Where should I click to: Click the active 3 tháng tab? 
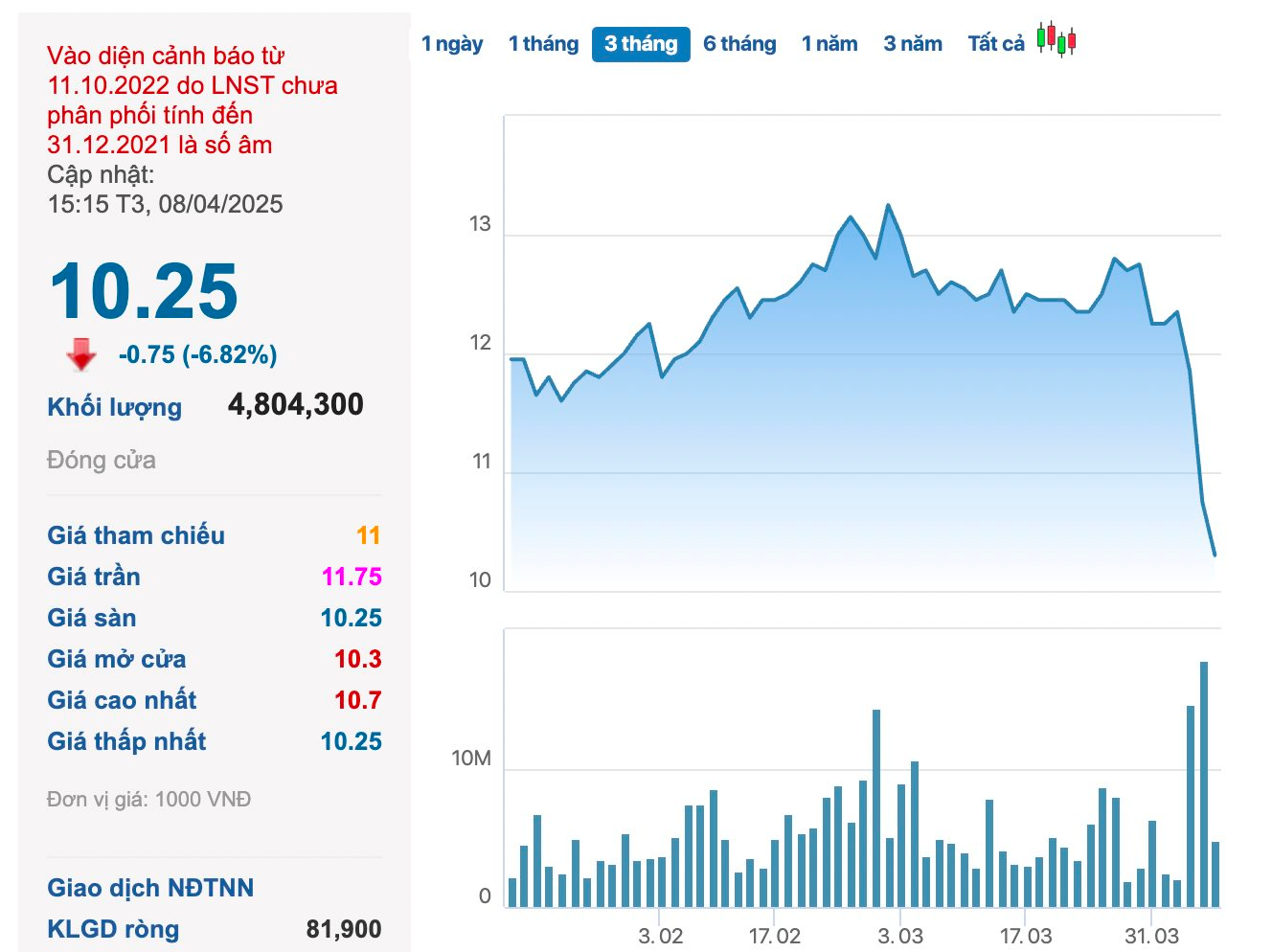(x=641, y=44)
